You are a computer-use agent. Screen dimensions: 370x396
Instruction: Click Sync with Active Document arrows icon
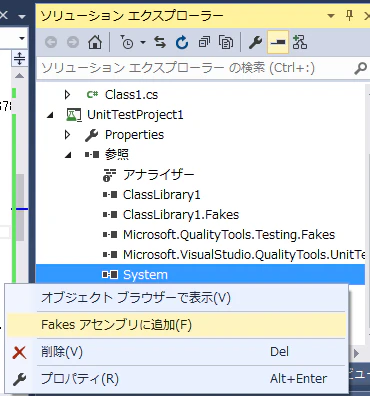coord(160,42)
